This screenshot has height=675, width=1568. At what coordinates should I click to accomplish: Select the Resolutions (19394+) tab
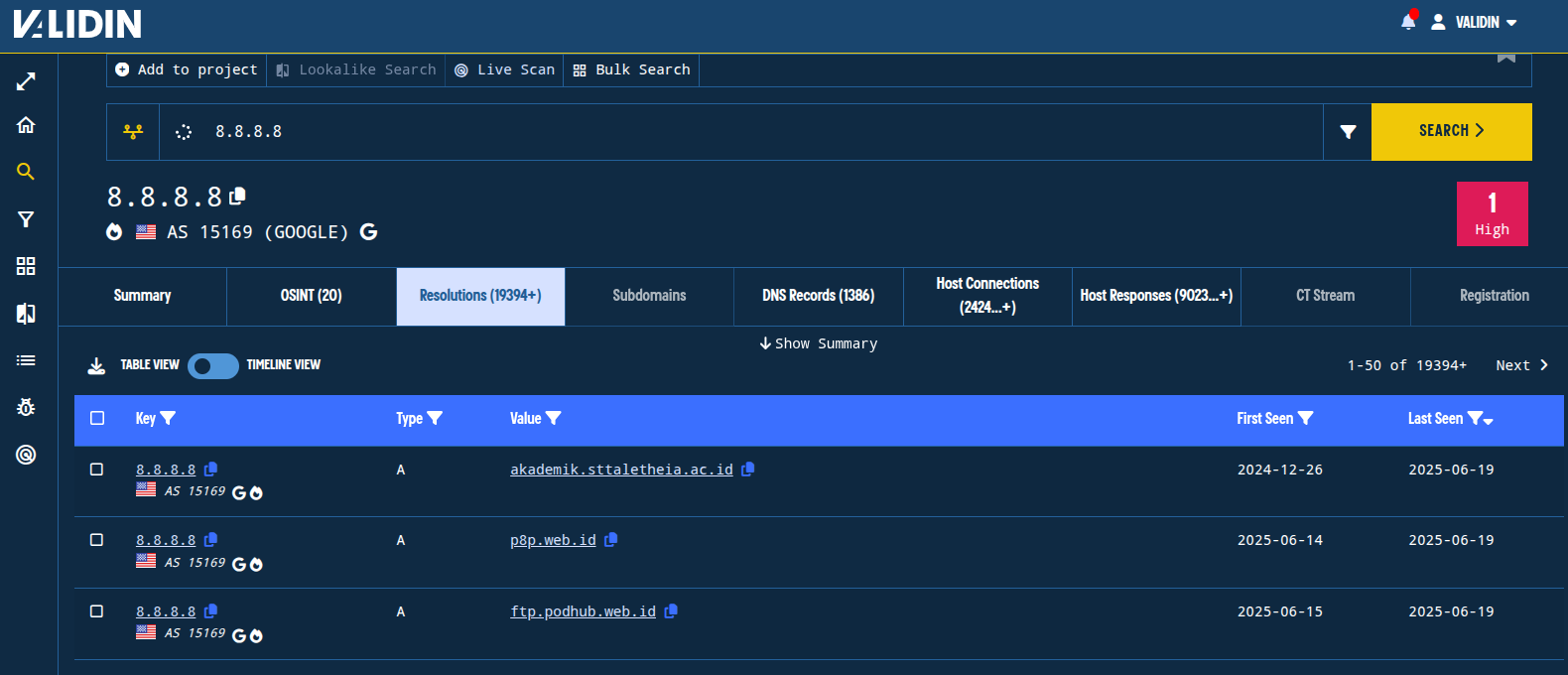(480, 296)
